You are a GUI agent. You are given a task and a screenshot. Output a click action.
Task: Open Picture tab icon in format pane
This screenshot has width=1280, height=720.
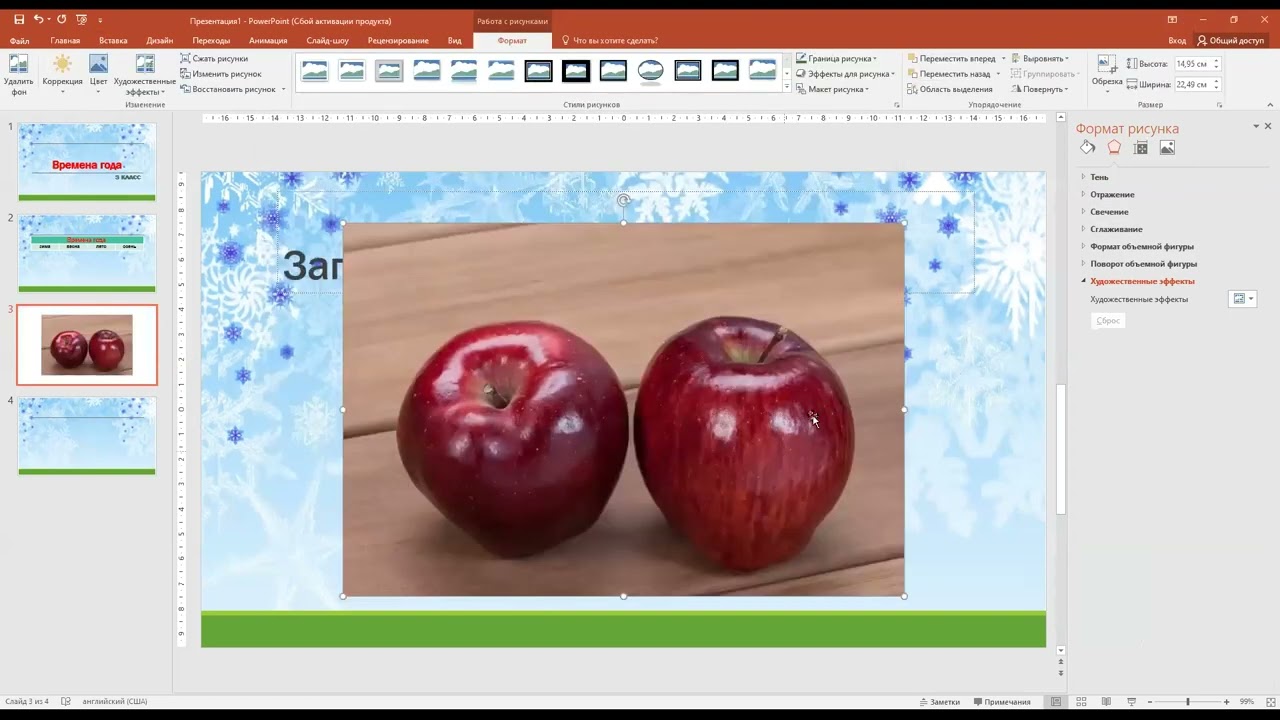pyautogui.click(x=1167, y=148)
